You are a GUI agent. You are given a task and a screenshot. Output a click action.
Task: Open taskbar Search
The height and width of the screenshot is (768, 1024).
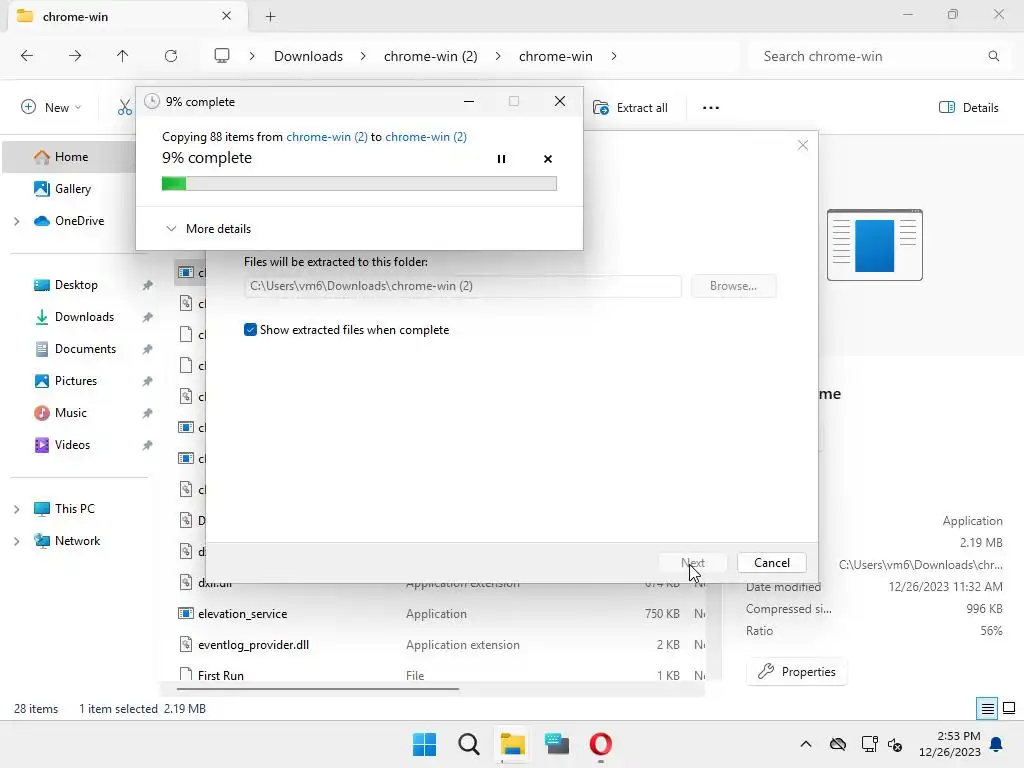(469, 744)
